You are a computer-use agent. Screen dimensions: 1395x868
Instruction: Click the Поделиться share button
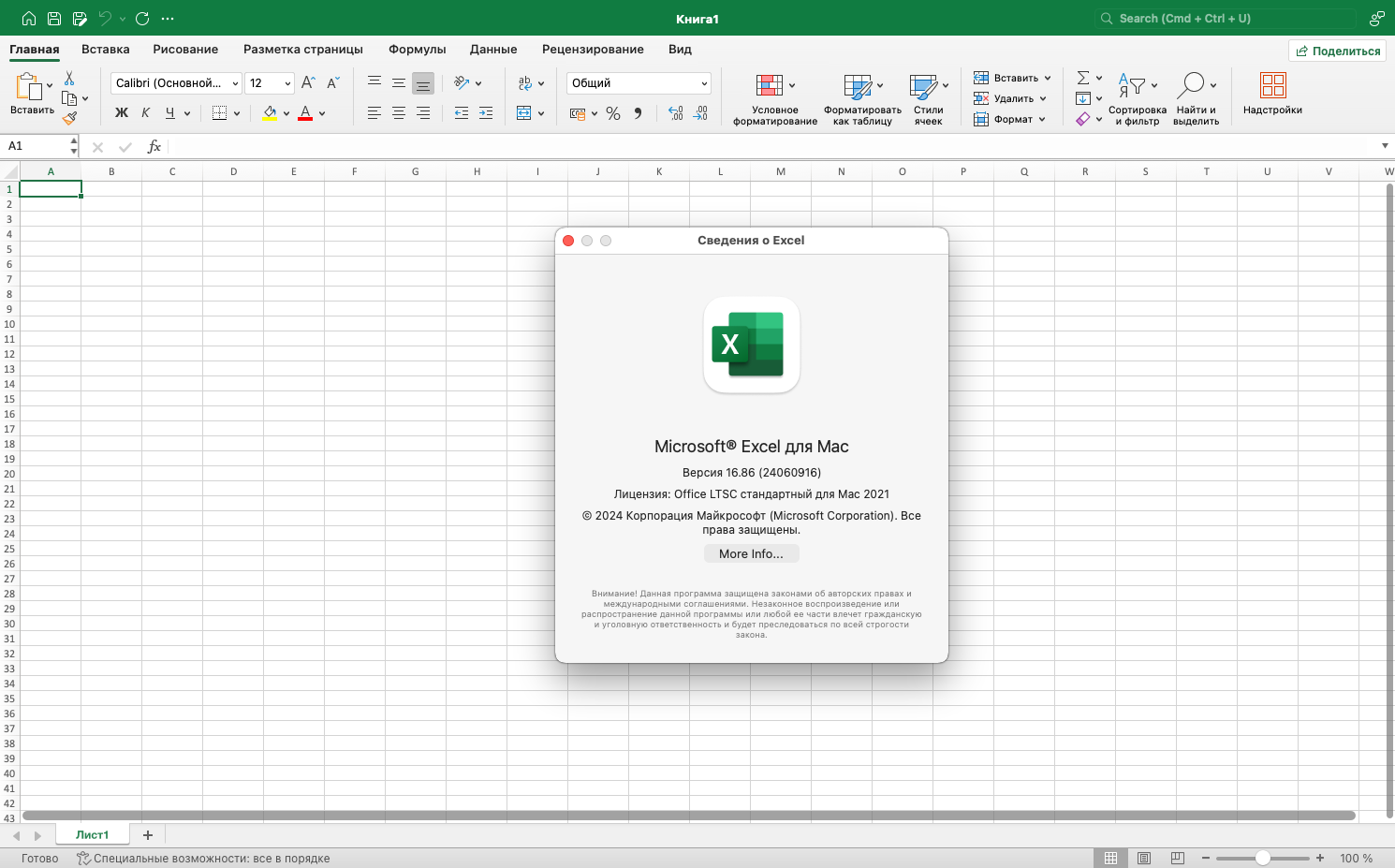[x=1337, y=51]
